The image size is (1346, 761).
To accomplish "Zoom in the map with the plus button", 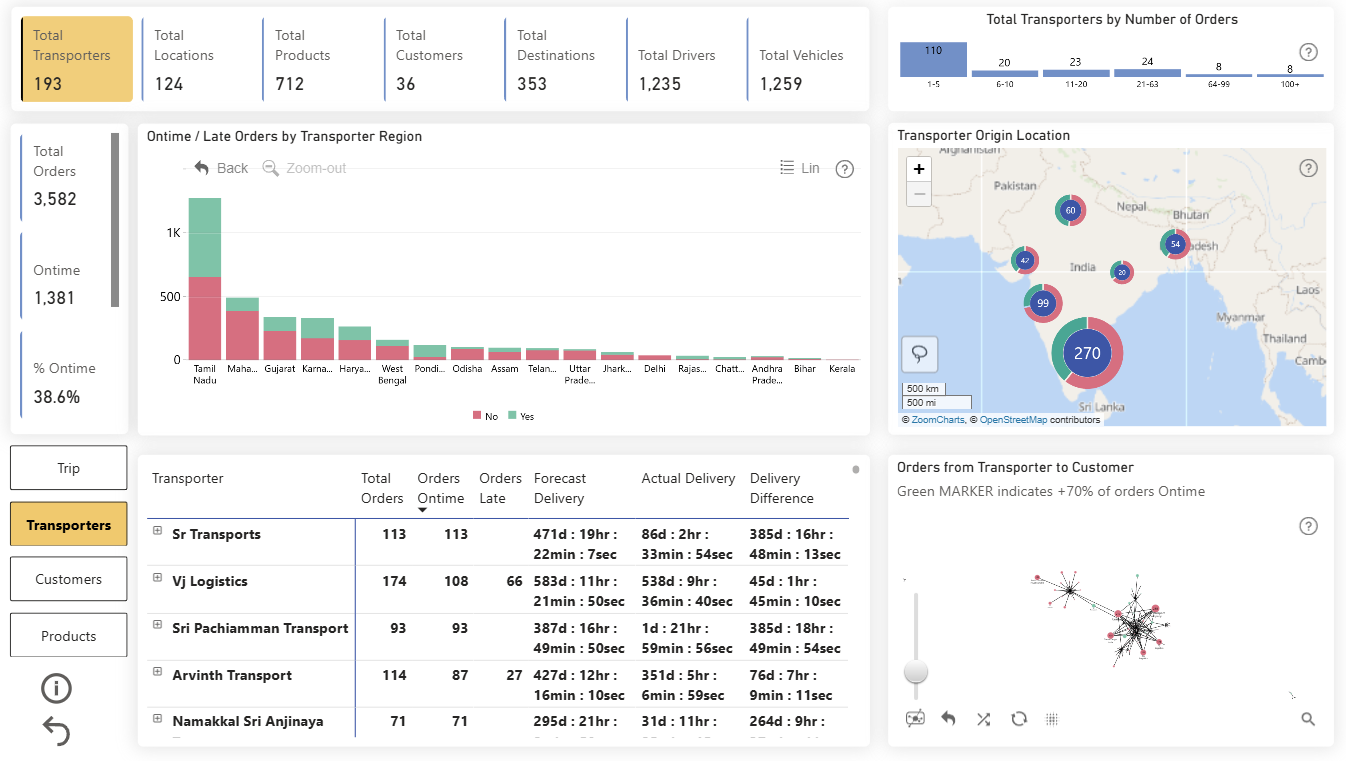I will click(919, 169).
